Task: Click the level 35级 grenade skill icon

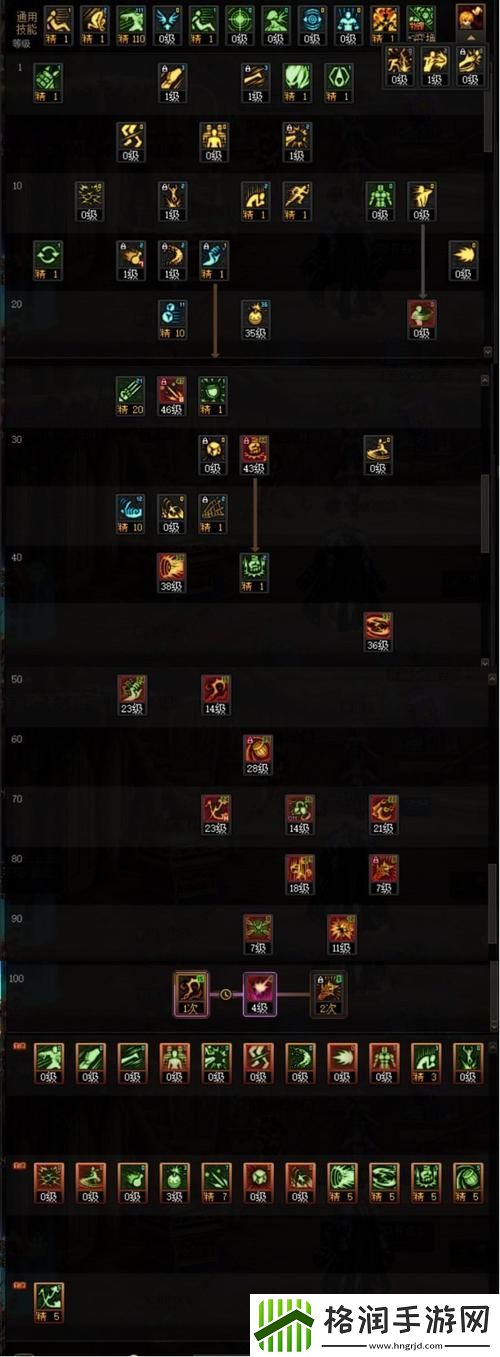Action: [x=257, y=320]
